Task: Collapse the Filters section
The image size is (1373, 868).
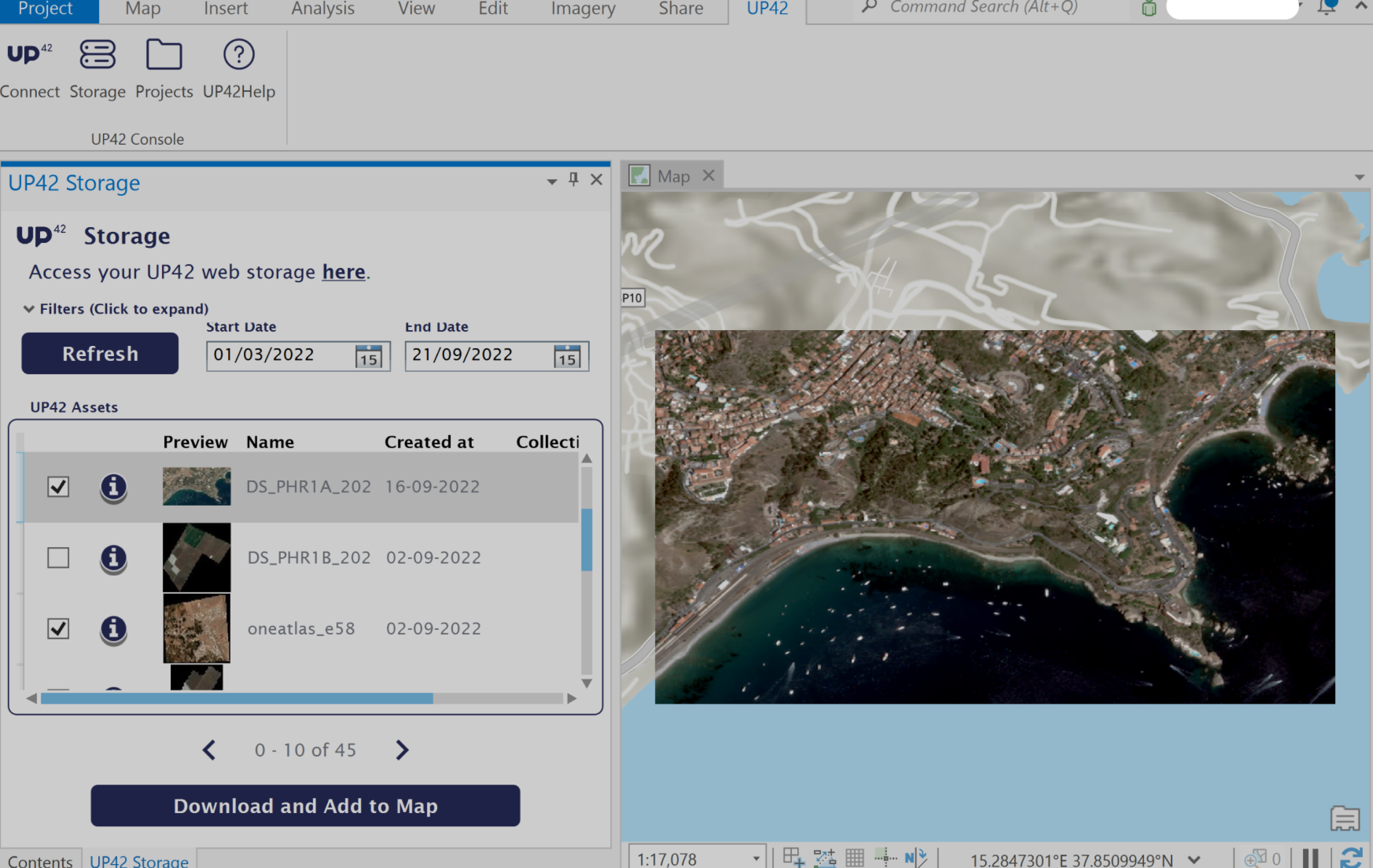Action: coord(29,308)
